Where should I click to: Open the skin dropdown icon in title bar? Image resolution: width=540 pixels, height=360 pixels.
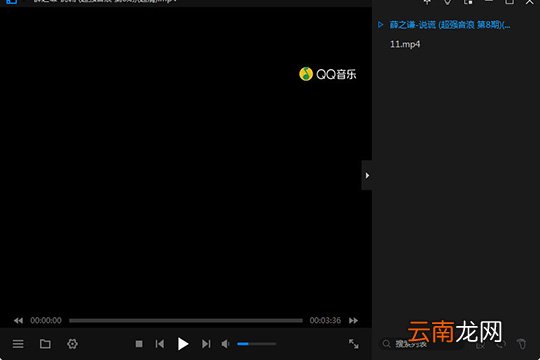[447, 2]
